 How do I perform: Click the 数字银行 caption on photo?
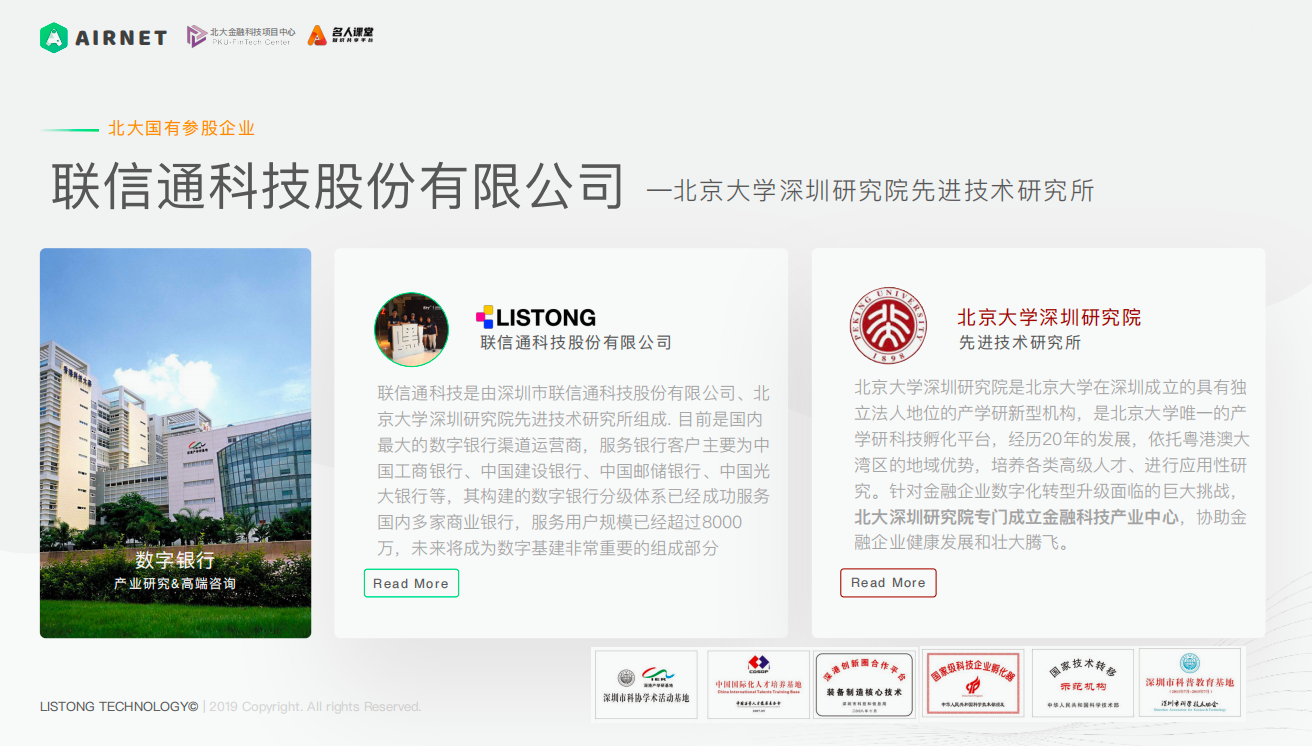[x=175, y=560]
